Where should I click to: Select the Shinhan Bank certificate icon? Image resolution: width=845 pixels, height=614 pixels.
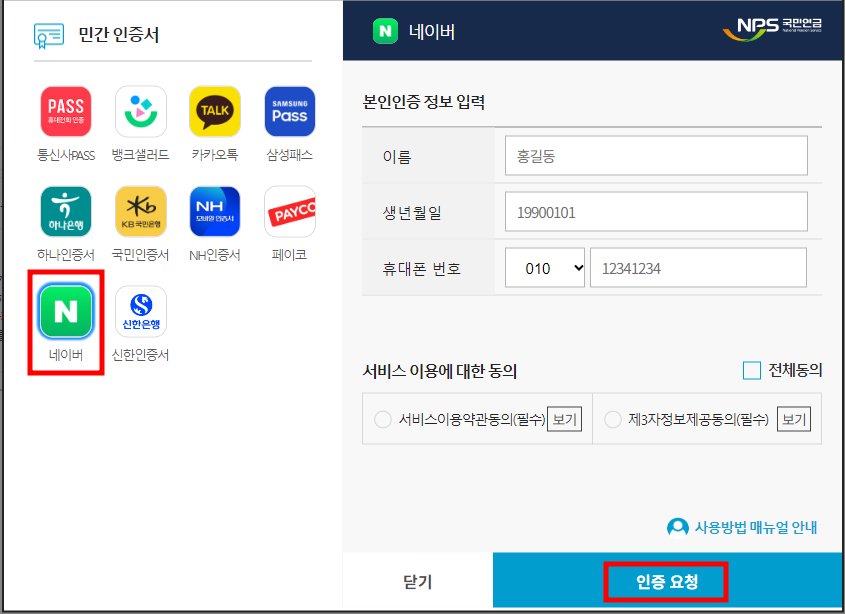tap(140, 311)
